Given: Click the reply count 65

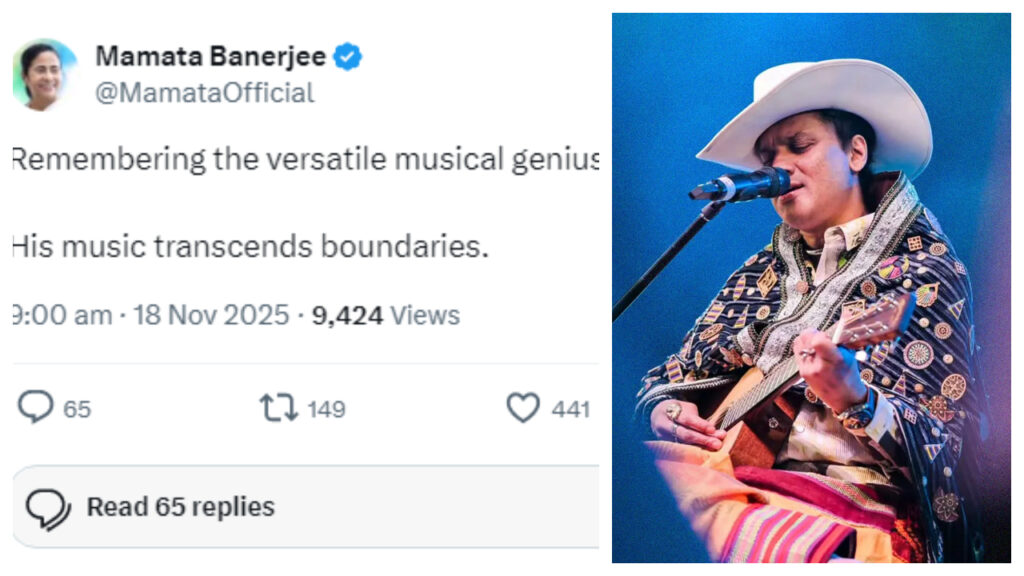Looking at the screenshot, I should click(x=77, y=409).
